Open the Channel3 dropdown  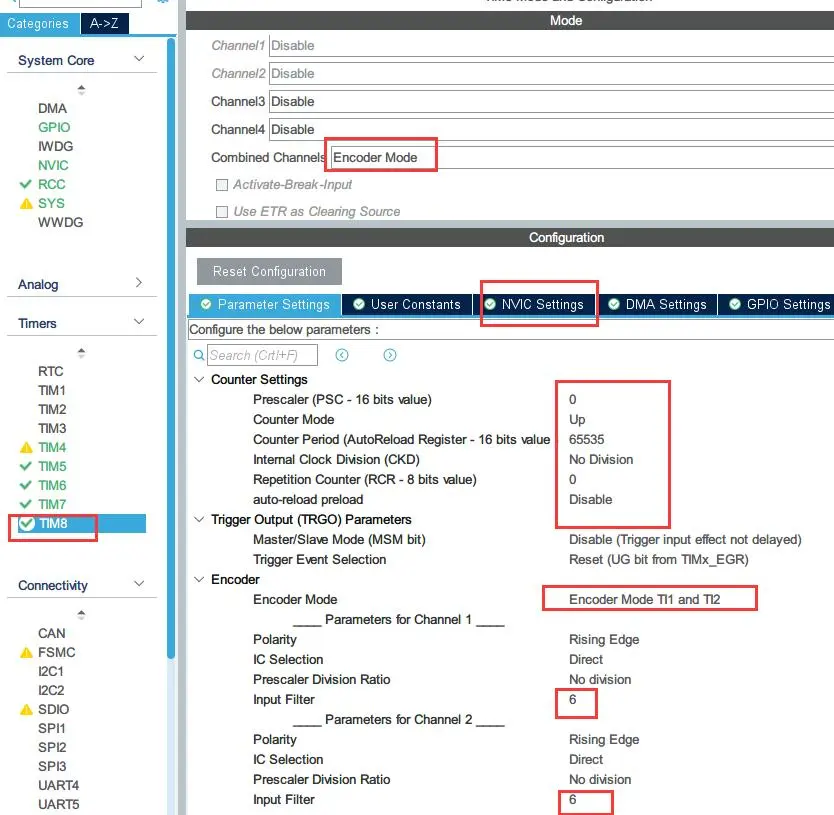coord(550,101)
